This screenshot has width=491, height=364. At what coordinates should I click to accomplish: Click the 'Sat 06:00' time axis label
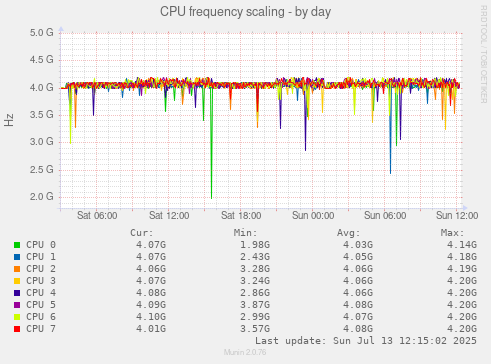[x=97, y=216]
